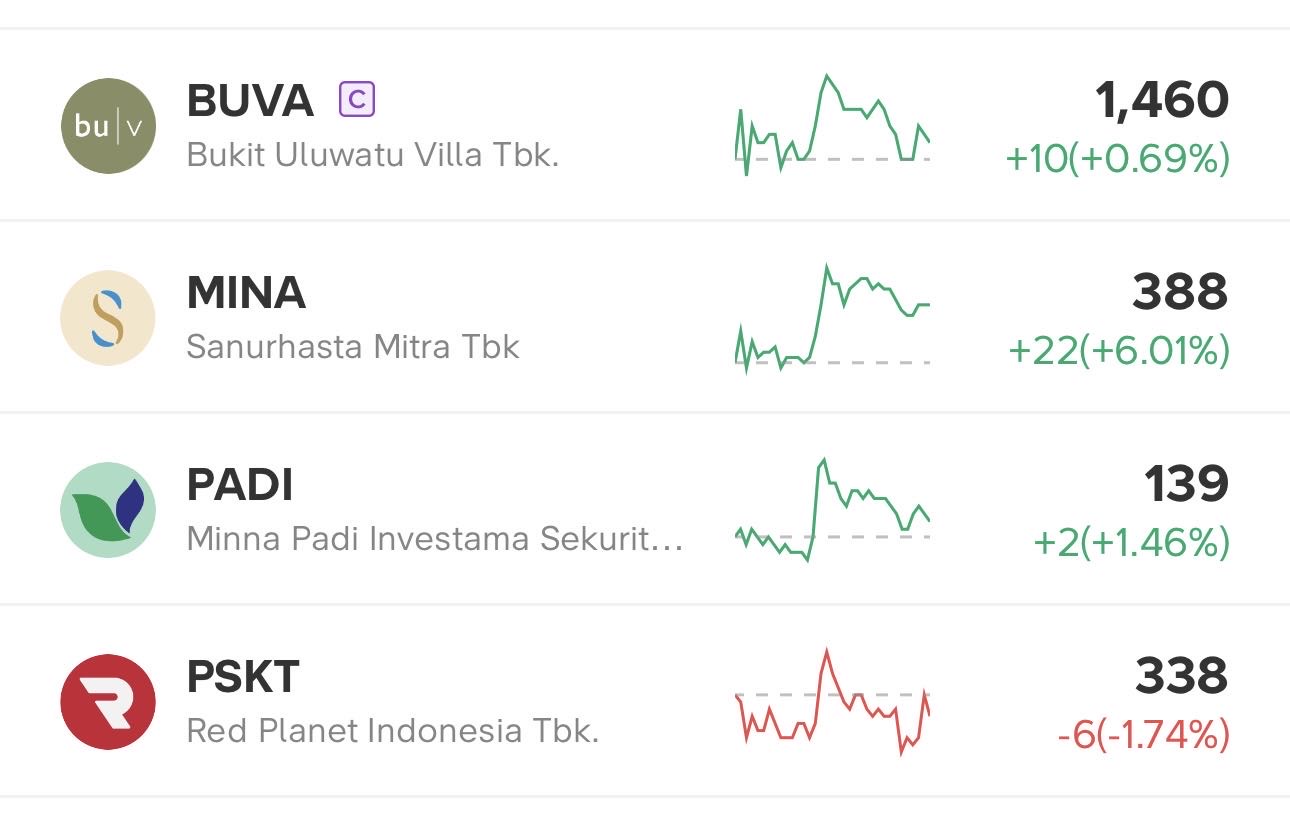Open the MINA ticker symbol
1290x820 pixels.
click(x=246, y=293)
